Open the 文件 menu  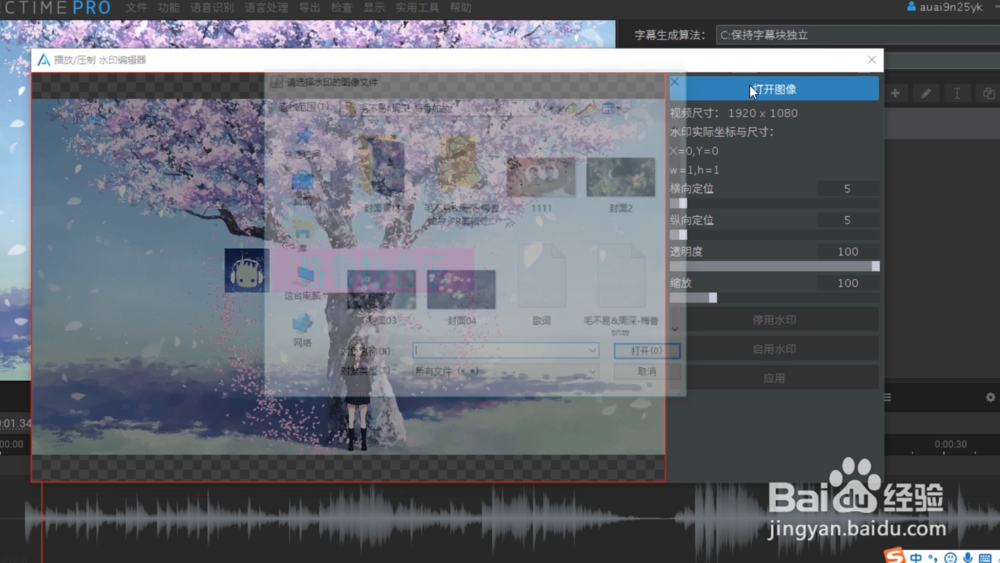tap(136, 8)
